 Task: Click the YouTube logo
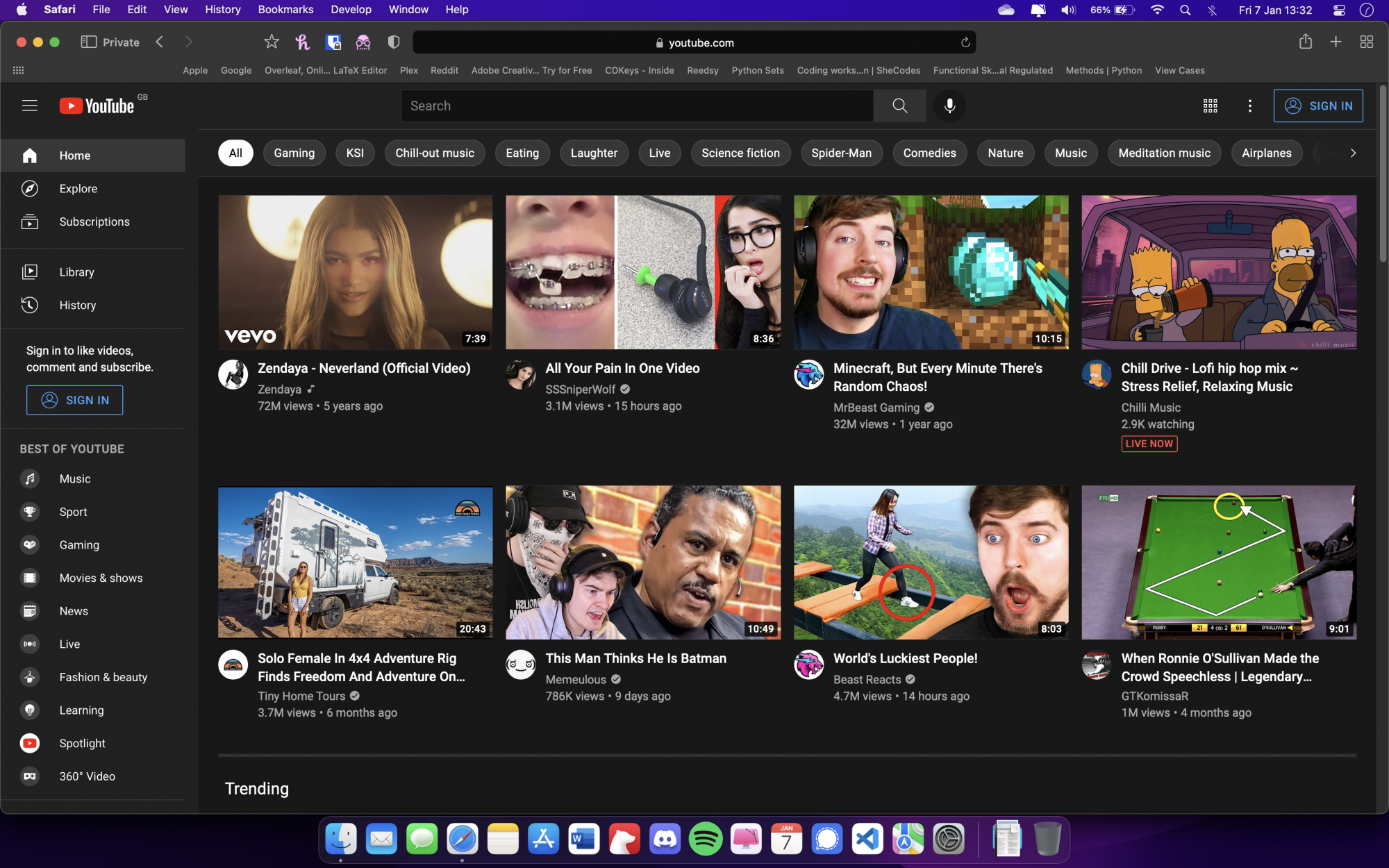click(x=97, y=106)
